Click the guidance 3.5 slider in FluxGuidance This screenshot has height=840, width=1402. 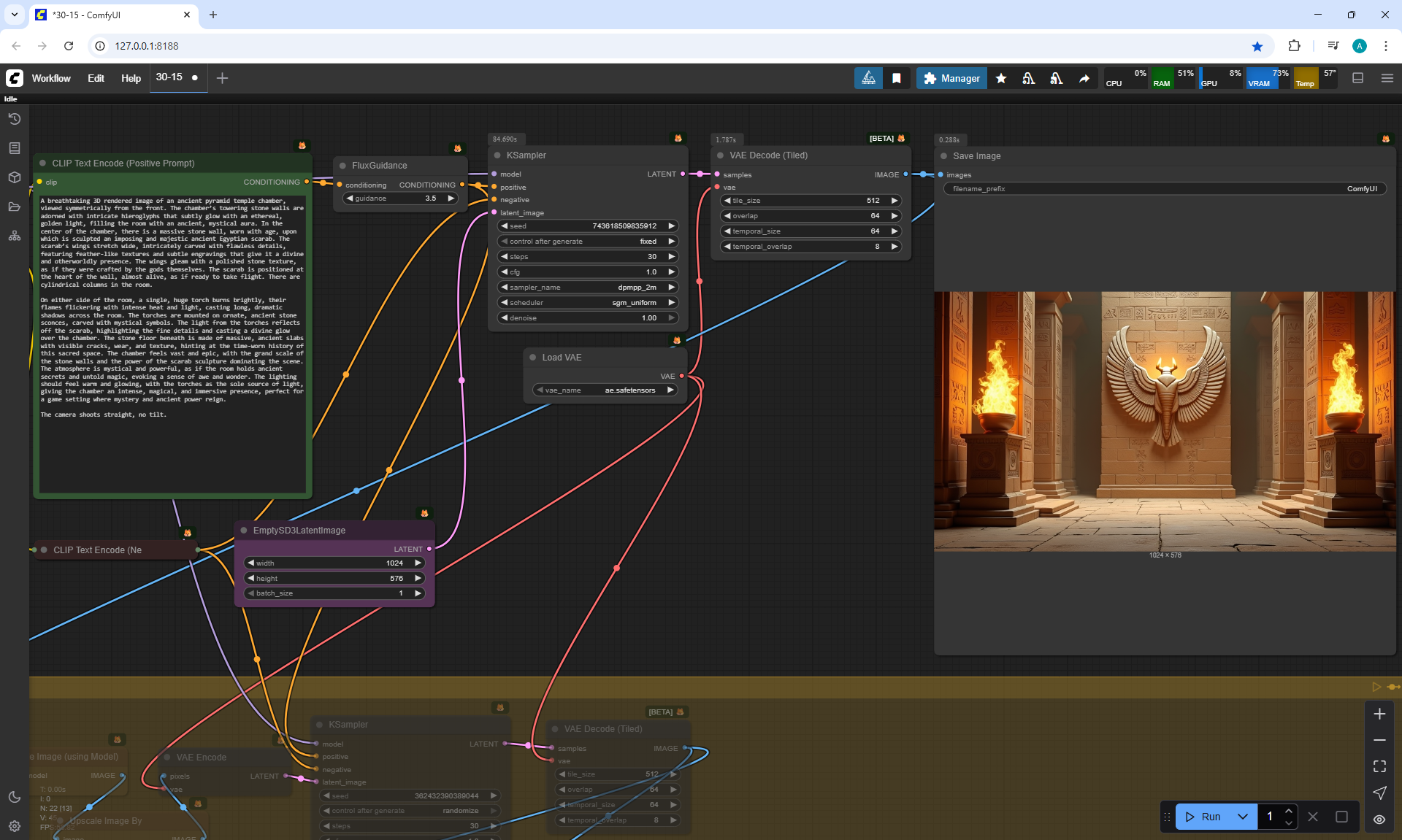pos(400,199)
